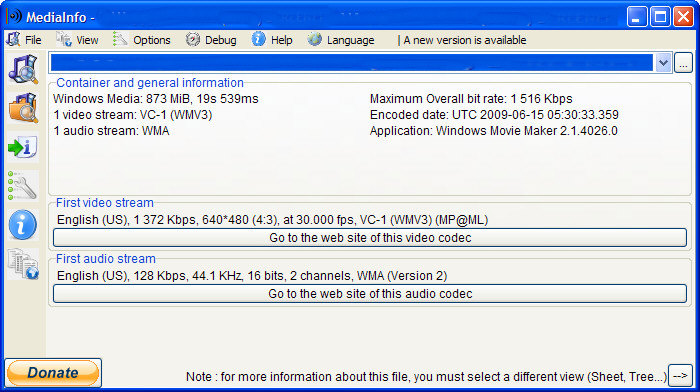Click the '-->' next view button
This screenshot has width=700, height=392.
pos(680,376)
